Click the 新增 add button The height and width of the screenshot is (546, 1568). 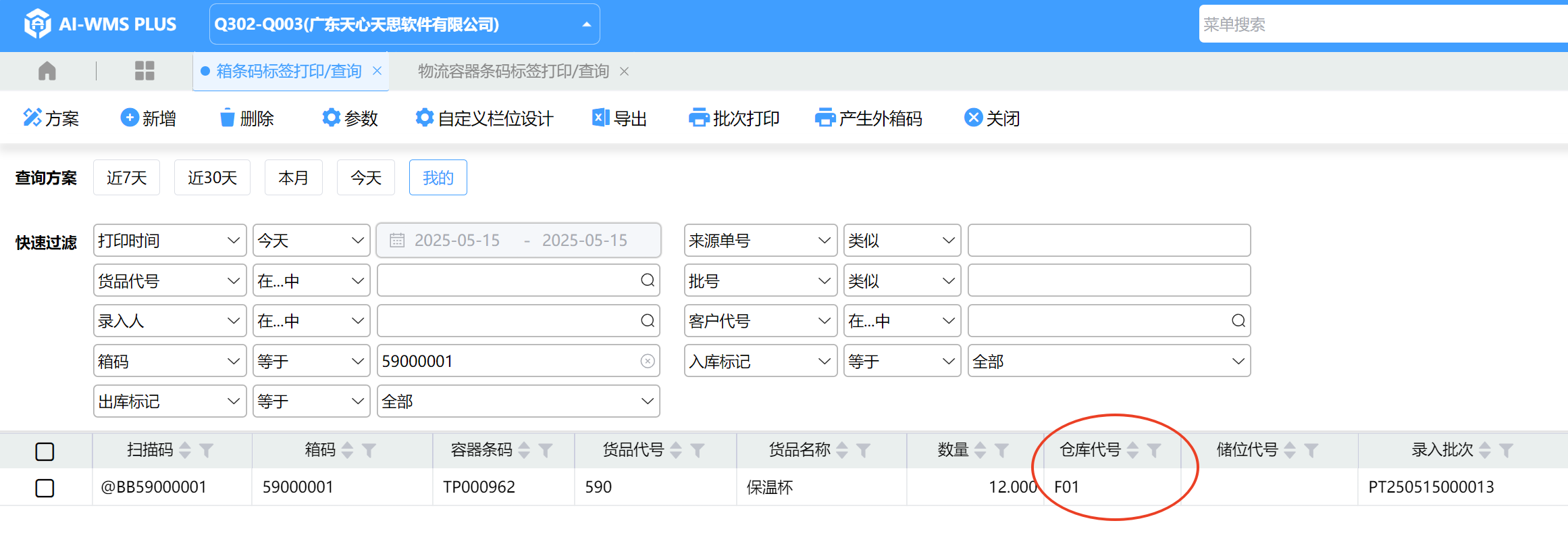(x=149, y=118)
